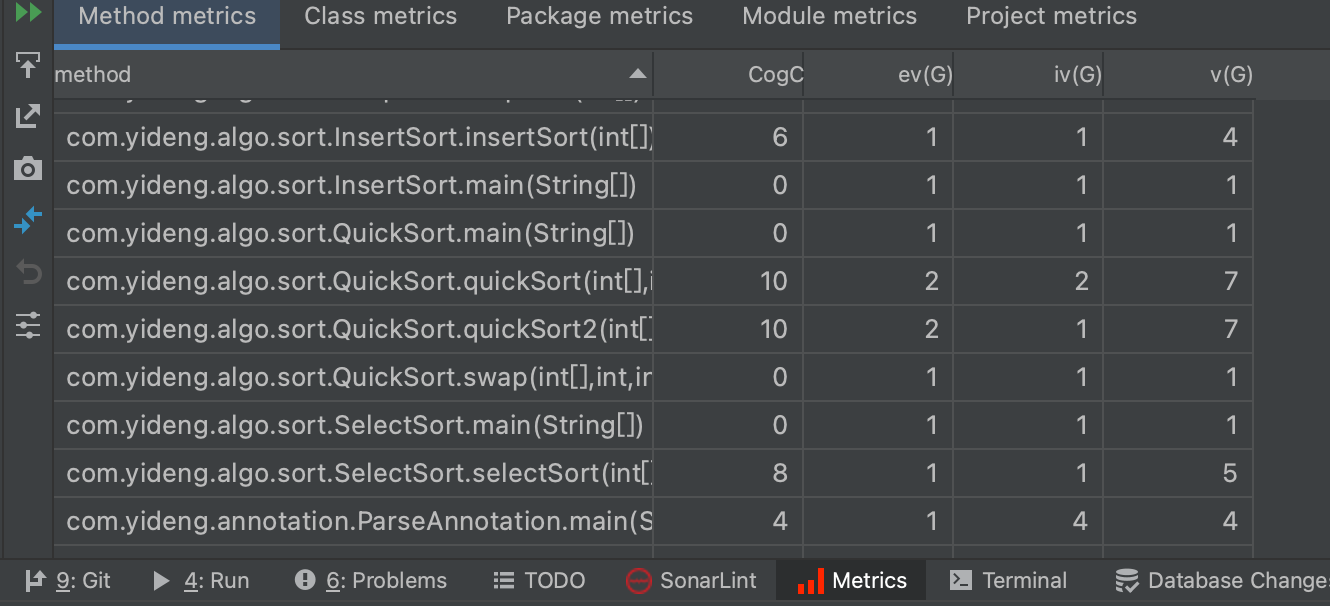This screenshot has width=1330, height=606.
Task: Switch to the Project metrics tab
Action: click(x=1050, y=16)
